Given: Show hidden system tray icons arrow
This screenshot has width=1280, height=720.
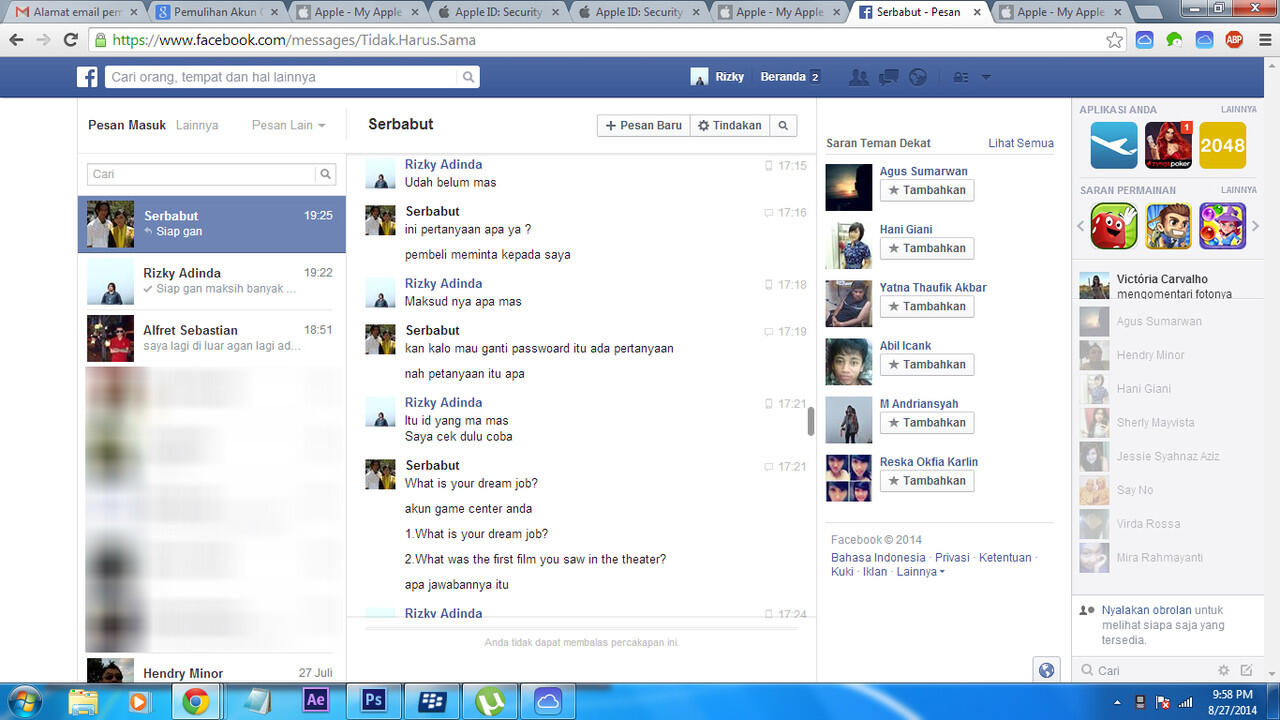Looking at the screenshot, I should tap(1118, 702).
